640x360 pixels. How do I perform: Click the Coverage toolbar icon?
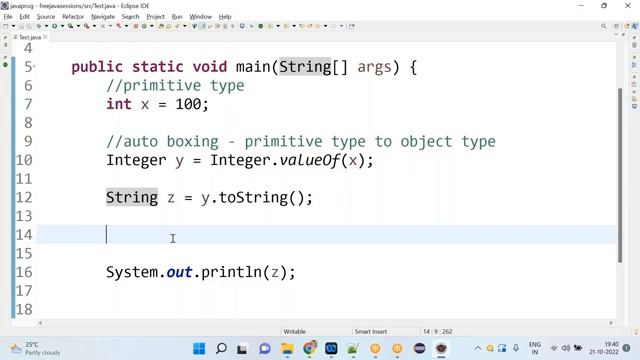click(70, 26)
